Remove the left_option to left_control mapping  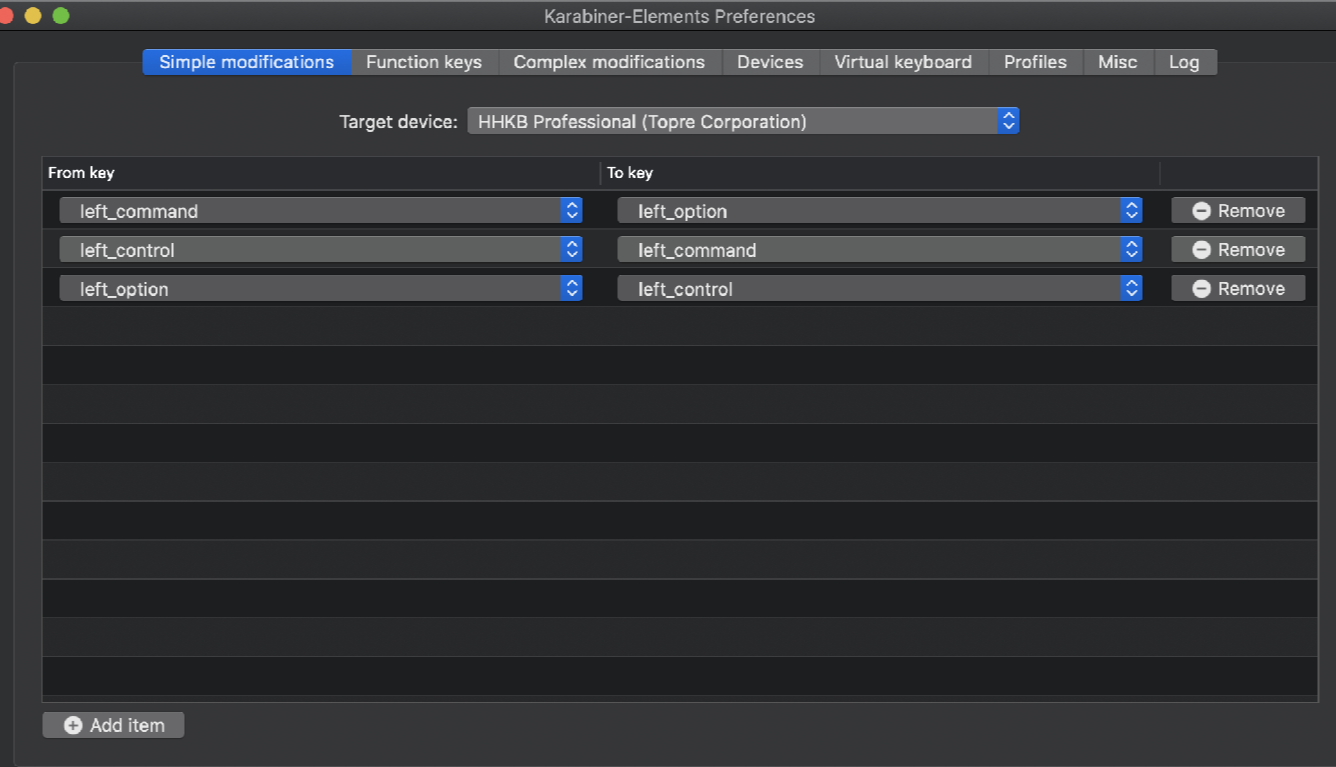(1238, 288)
